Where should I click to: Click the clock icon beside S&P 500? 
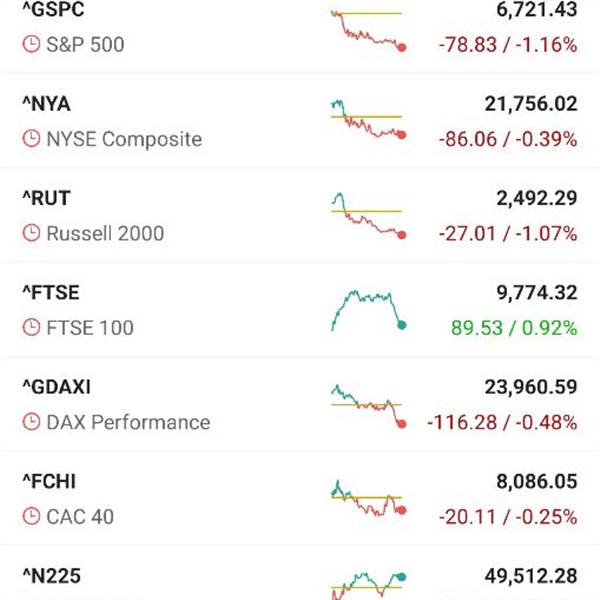point(32,45)
